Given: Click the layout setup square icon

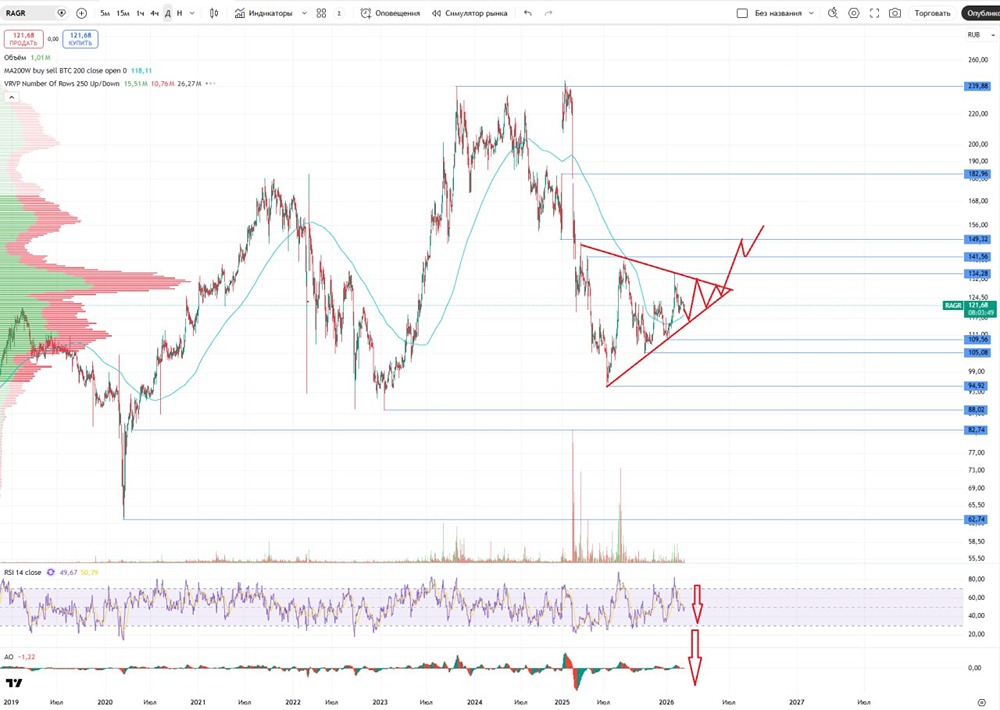Looking at the screenshot, I should 742,13.
